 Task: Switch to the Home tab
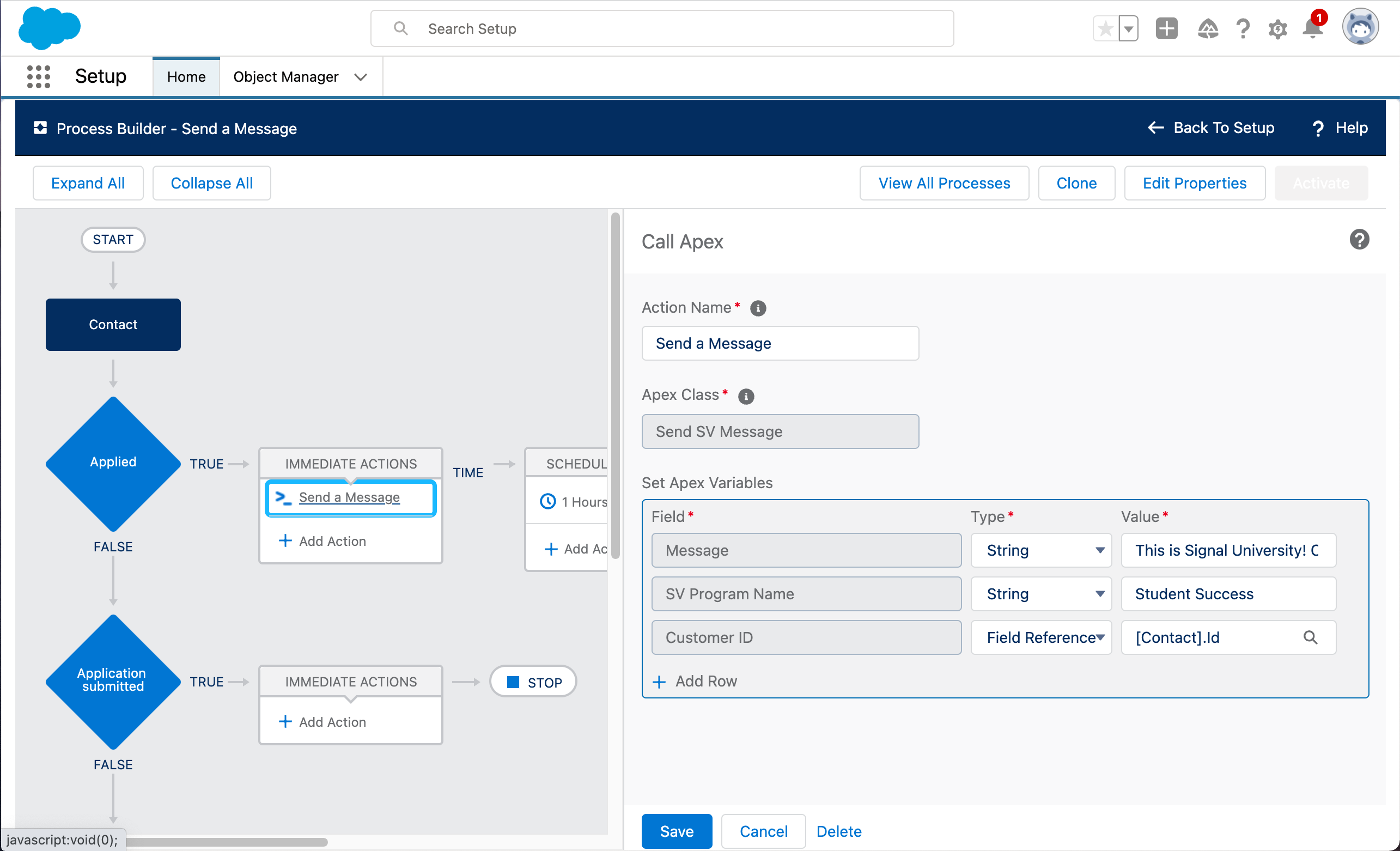tap(186, 77)
